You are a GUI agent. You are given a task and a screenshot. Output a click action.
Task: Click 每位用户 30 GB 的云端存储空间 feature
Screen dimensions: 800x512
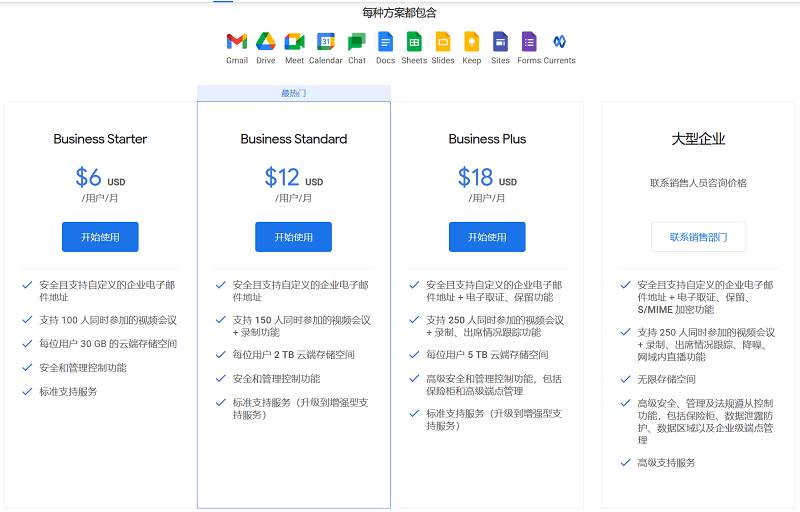coord(108,344)
